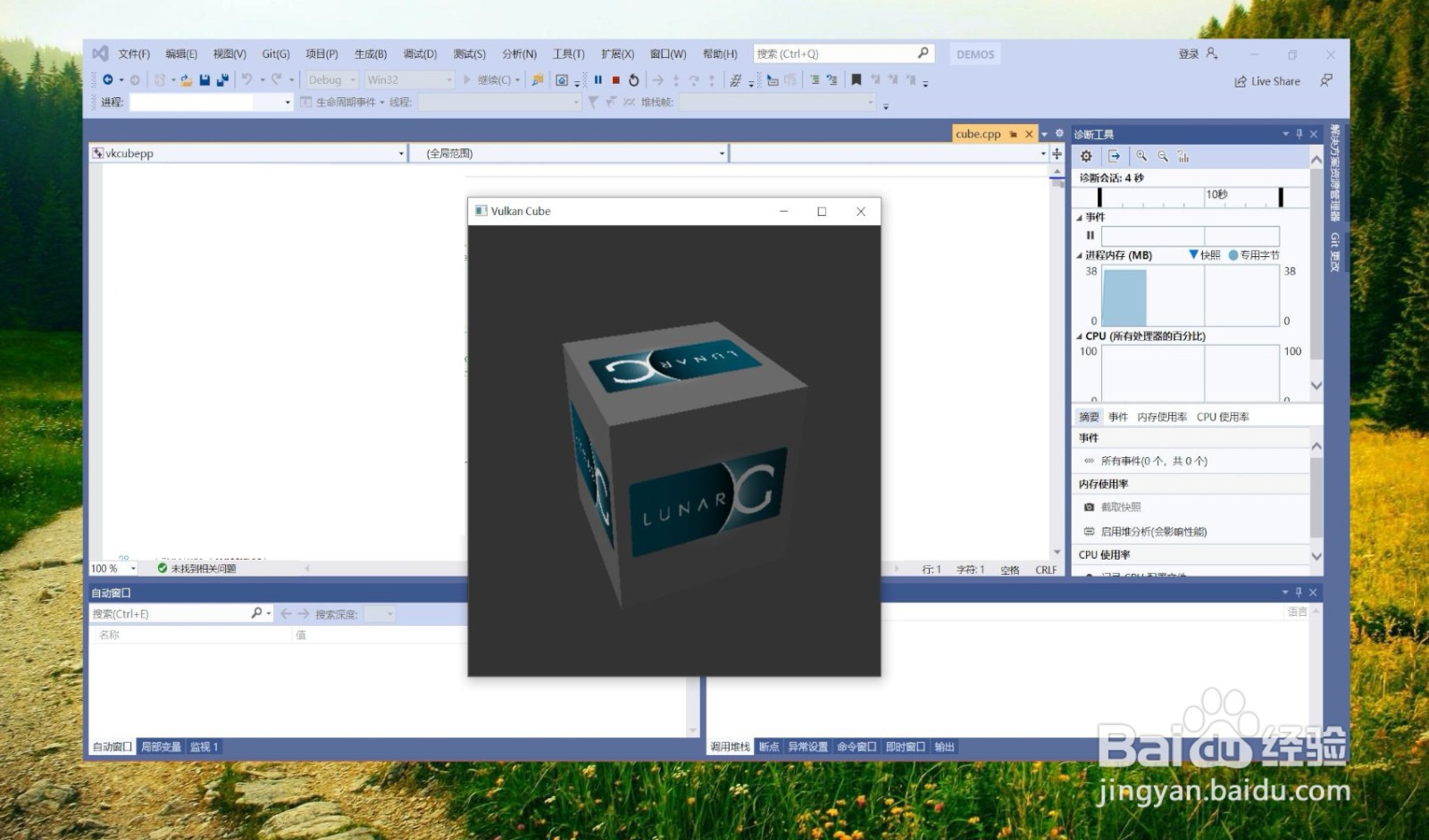Screen dimensions: 1429x840
Task: Open the Git(G) menu
Action: tap(276, 54)
